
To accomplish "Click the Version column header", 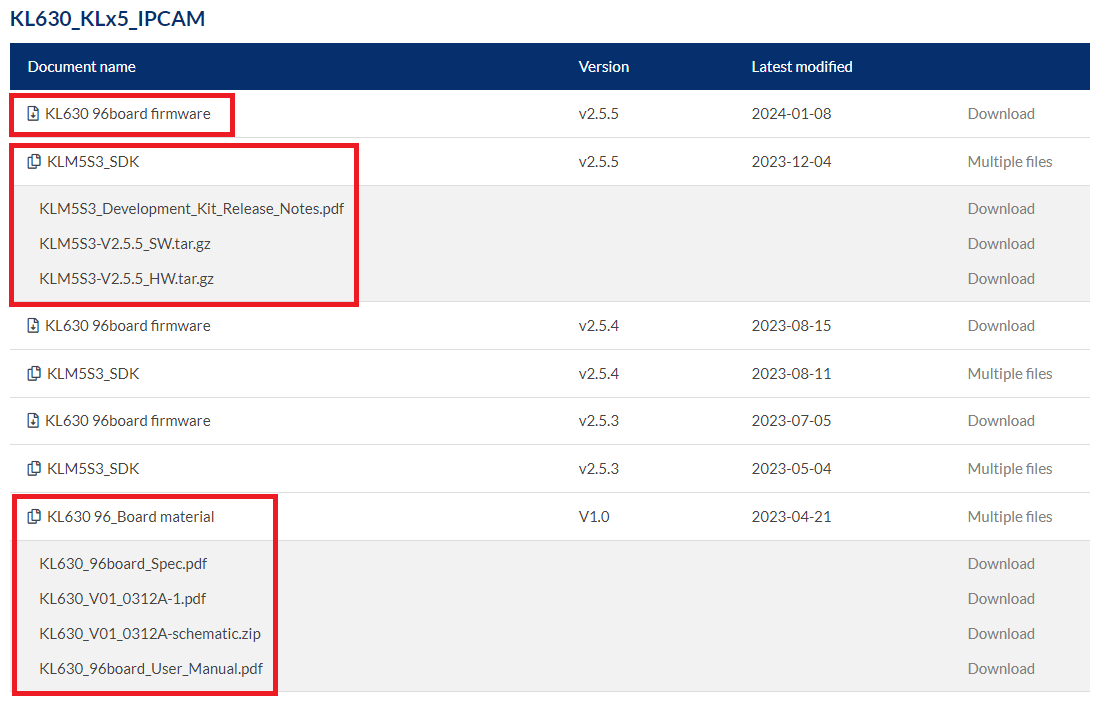I will [603, 67].
